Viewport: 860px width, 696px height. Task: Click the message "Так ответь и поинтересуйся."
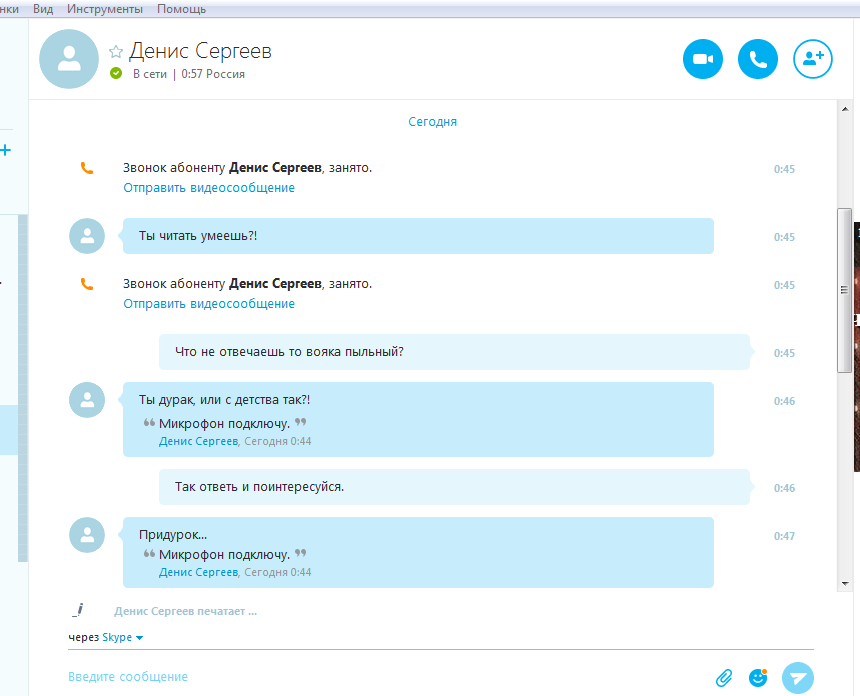(454, 486)
